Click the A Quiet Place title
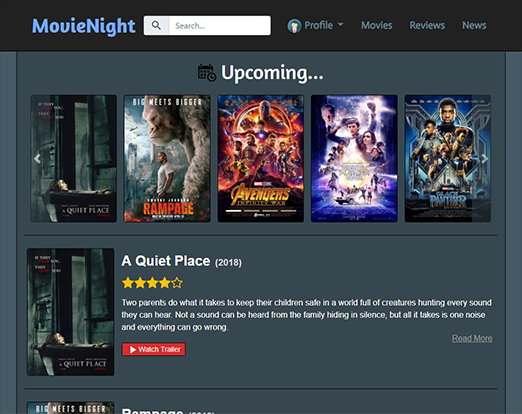The image size is (522, 414). (x=166, y=261)
